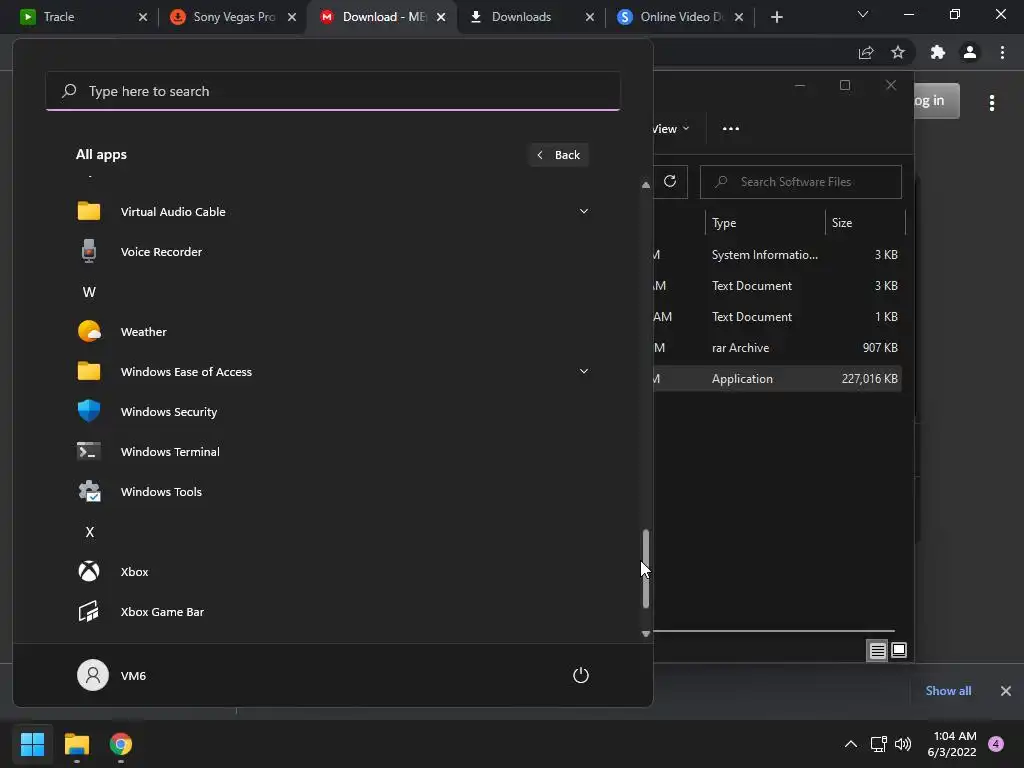Switch File Explorer to details view
This screenshot has width=1024, height=768.
click(x=877, y=650)
